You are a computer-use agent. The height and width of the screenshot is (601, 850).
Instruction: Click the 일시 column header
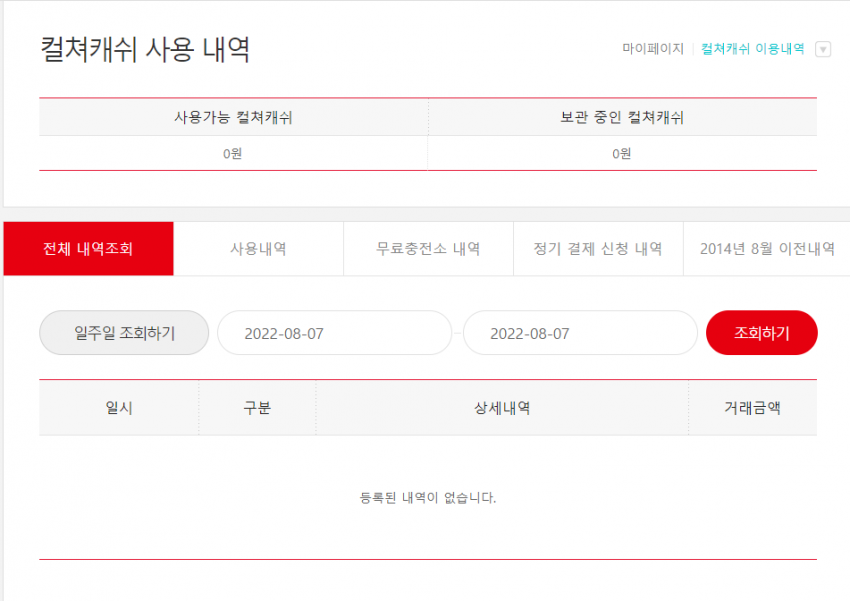[x=119, y=408]
